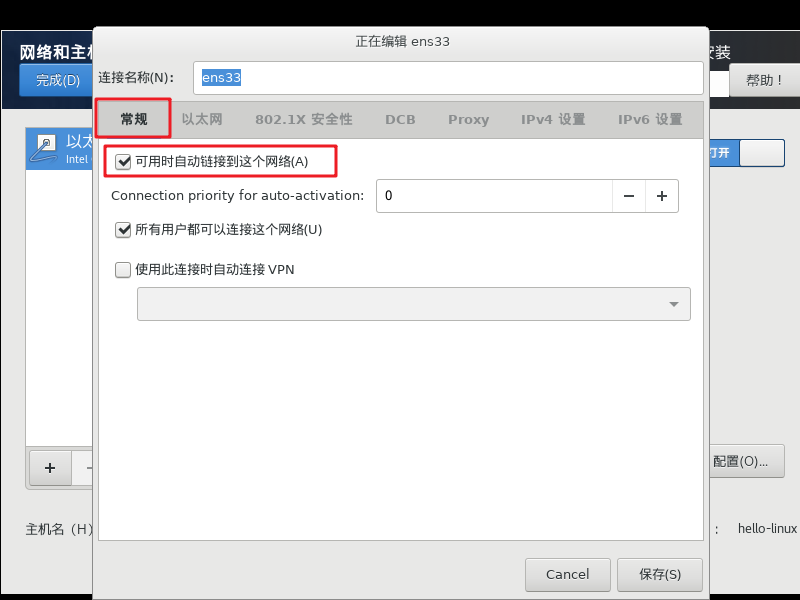Screen dimensions: 800x600
Task: Click the 帮助! button behind the dialog
Action: pos(764,80)
